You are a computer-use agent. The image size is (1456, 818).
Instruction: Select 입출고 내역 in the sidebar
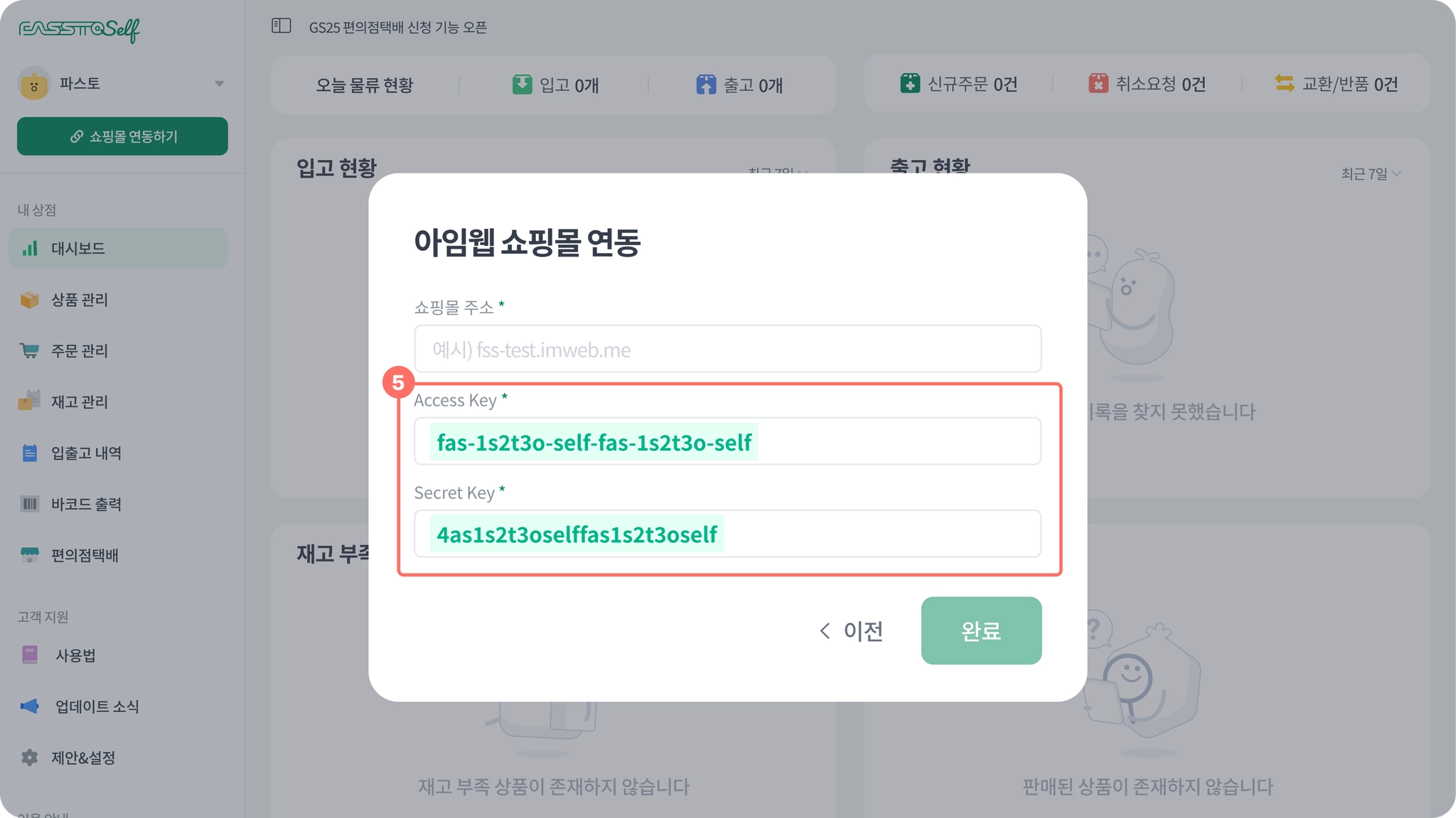pos(85,453)
